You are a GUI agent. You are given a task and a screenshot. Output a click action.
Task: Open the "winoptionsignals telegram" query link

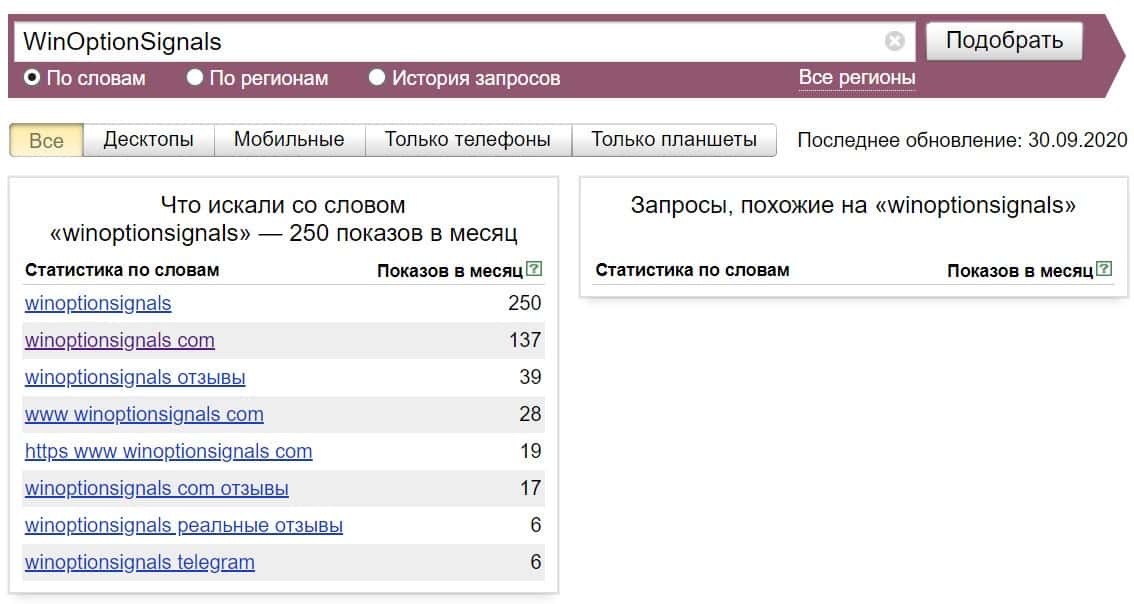140,562
